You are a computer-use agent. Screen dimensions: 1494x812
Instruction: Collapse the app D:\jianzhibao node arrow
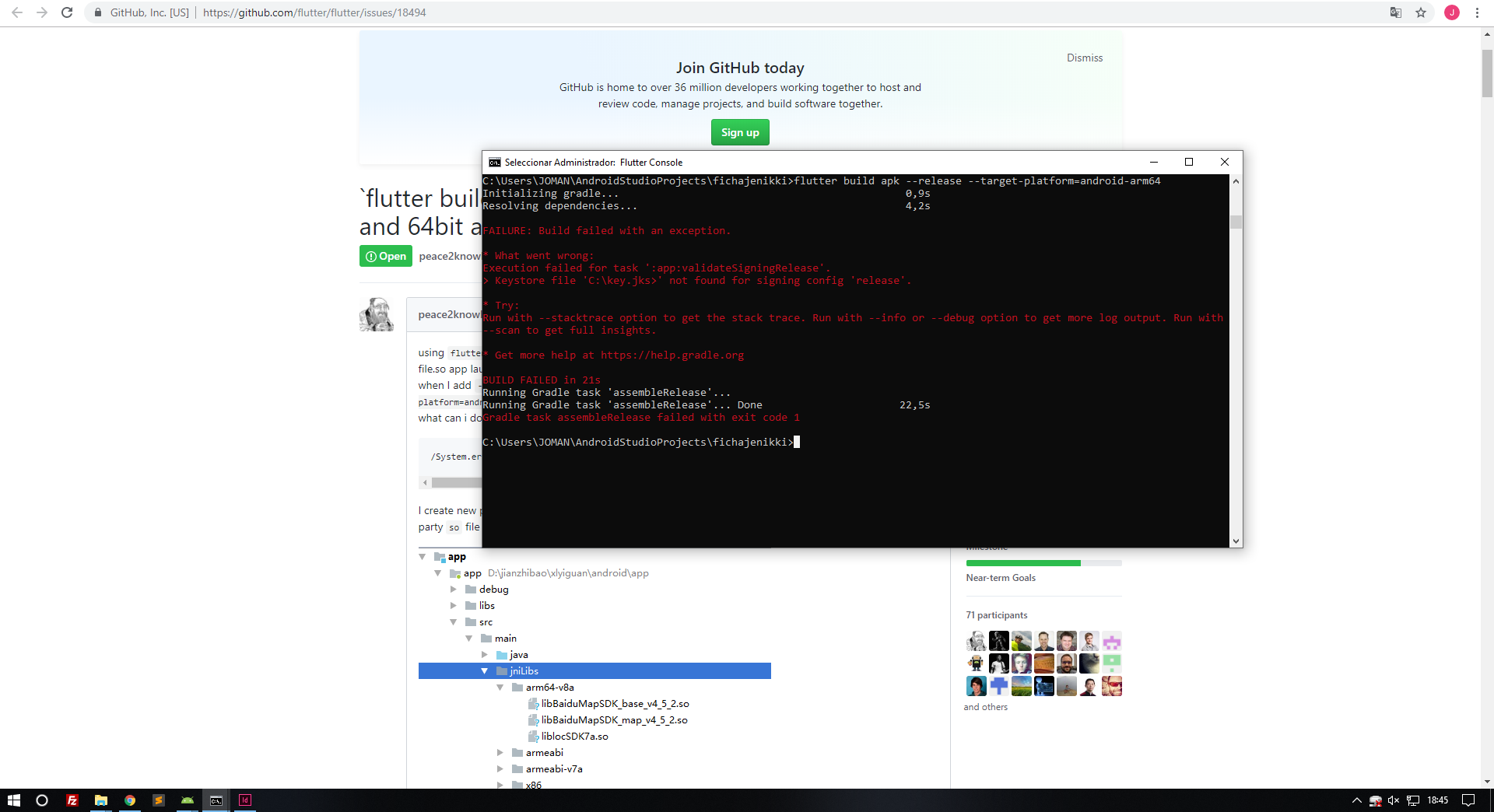[438, 573]
